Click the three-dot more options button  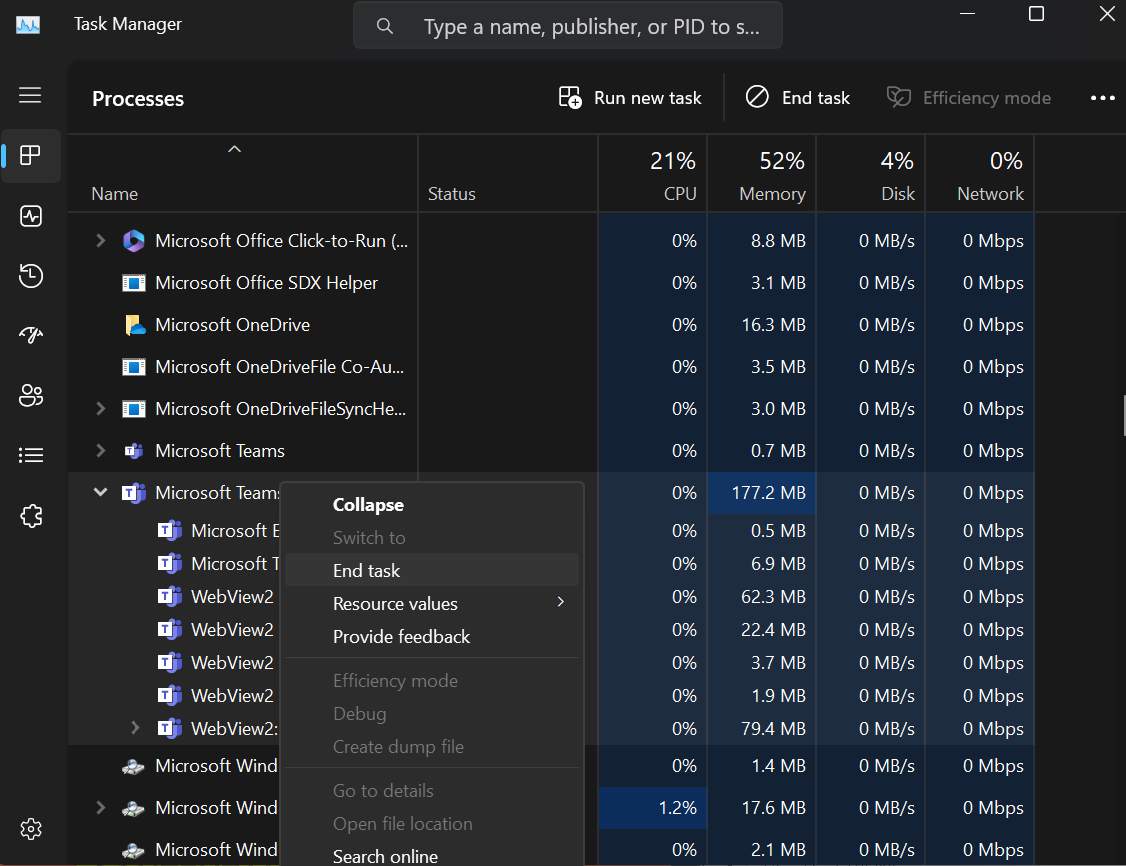coord(1102,98)
